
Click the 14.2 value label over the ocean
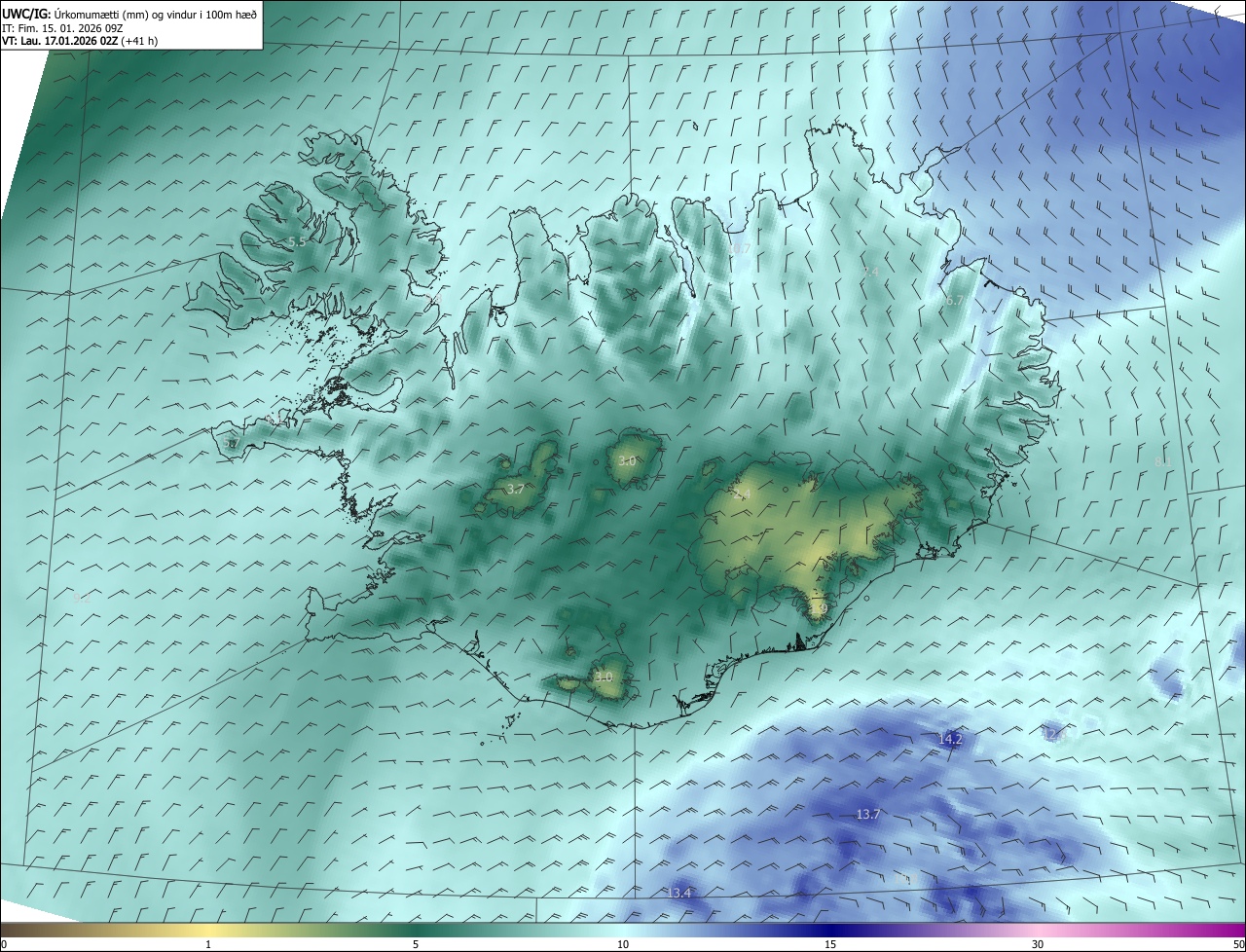950,740
